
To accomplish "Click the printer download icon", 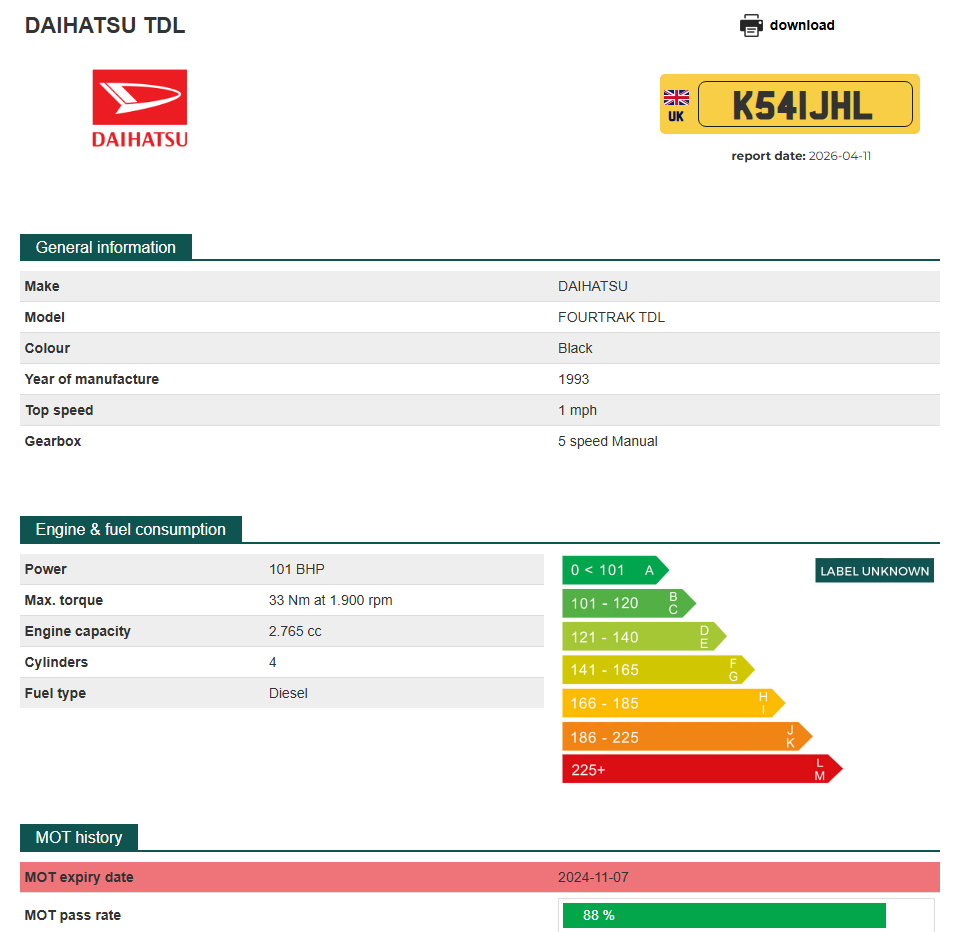I will (x=751, y=26).
